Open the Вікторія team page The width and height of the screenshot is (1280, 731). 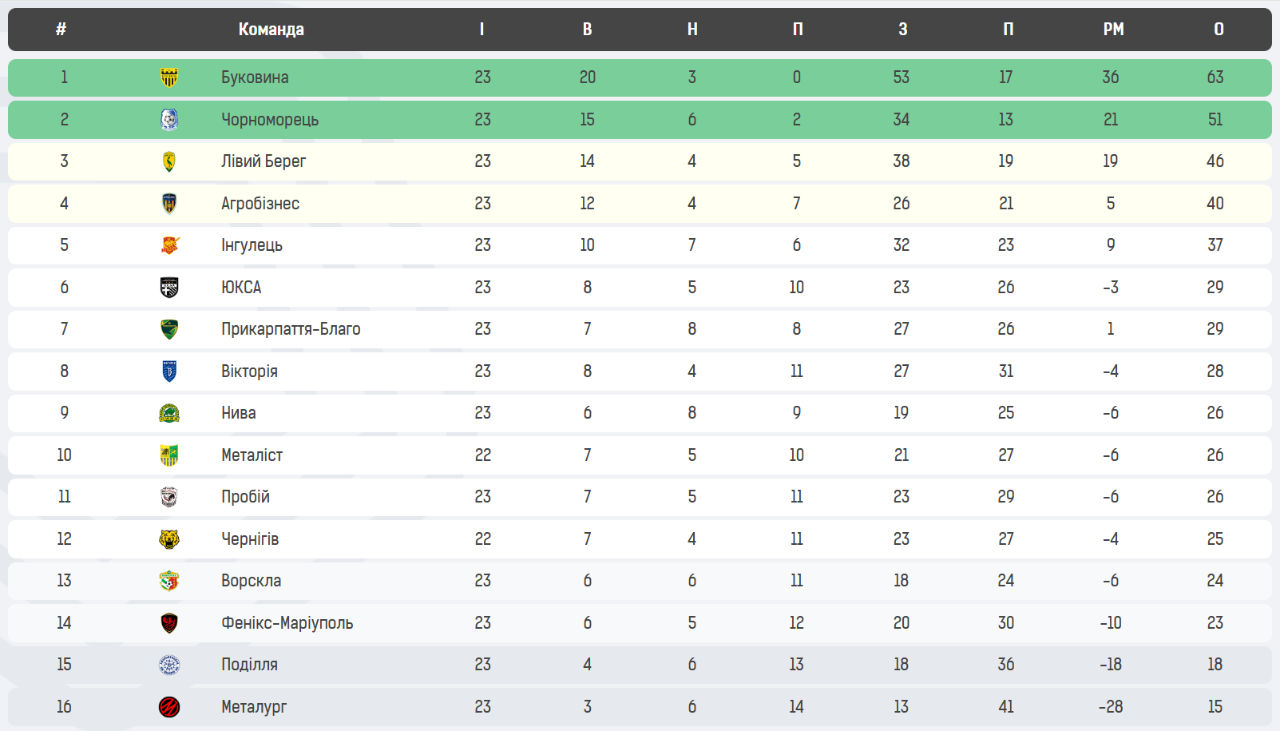[249, 372]
